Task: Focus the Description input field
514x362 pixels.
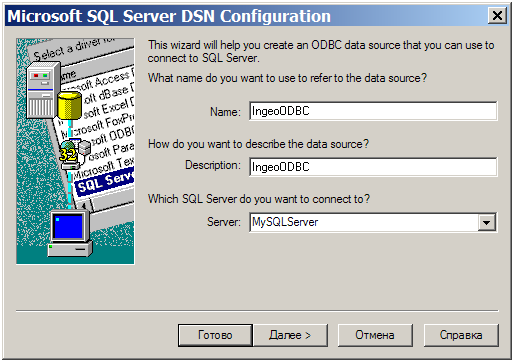Action: pyautogui.click(x=373, y=167)
